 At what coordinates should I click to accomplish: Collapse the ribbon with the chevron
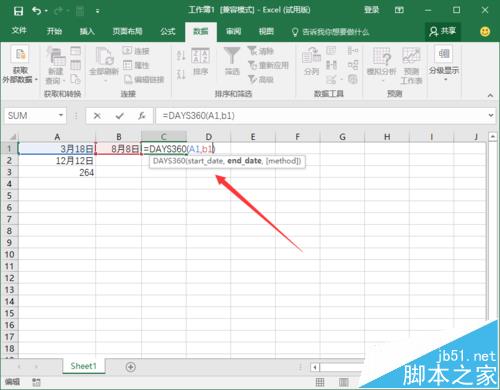click(490, 95)
